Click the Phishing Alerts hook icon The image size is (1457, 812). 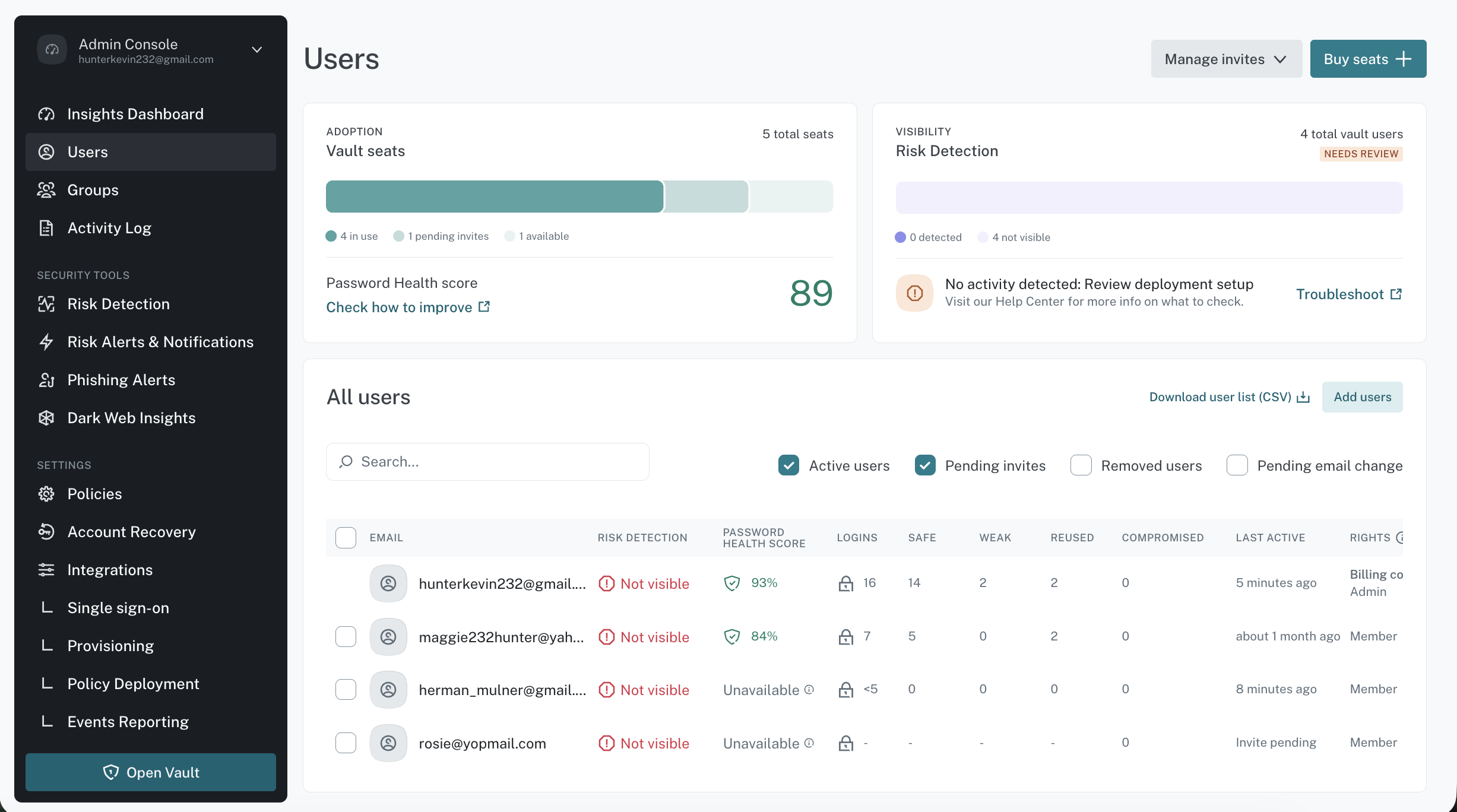pyautogui.click(x=46, y=380)
